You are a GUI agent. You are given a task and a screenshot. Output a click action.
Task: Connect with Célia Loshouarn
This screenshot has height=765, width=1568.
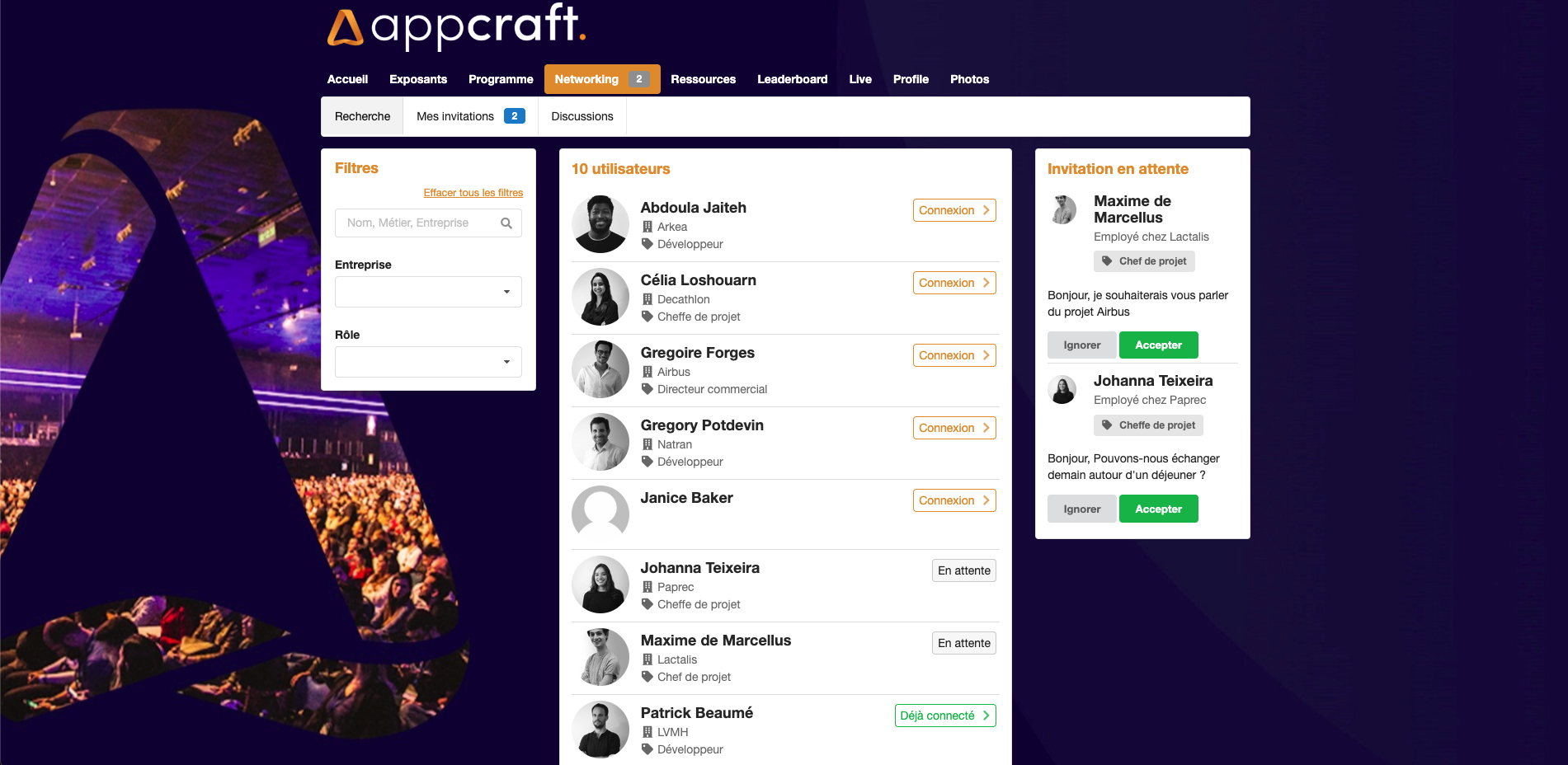(954, 283)
